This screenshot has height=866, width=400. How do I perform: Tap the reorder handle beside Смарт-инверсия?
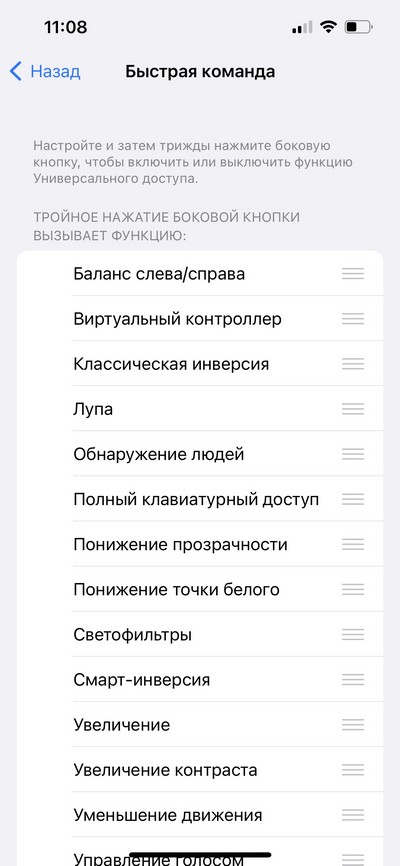[x=352, y=679]
